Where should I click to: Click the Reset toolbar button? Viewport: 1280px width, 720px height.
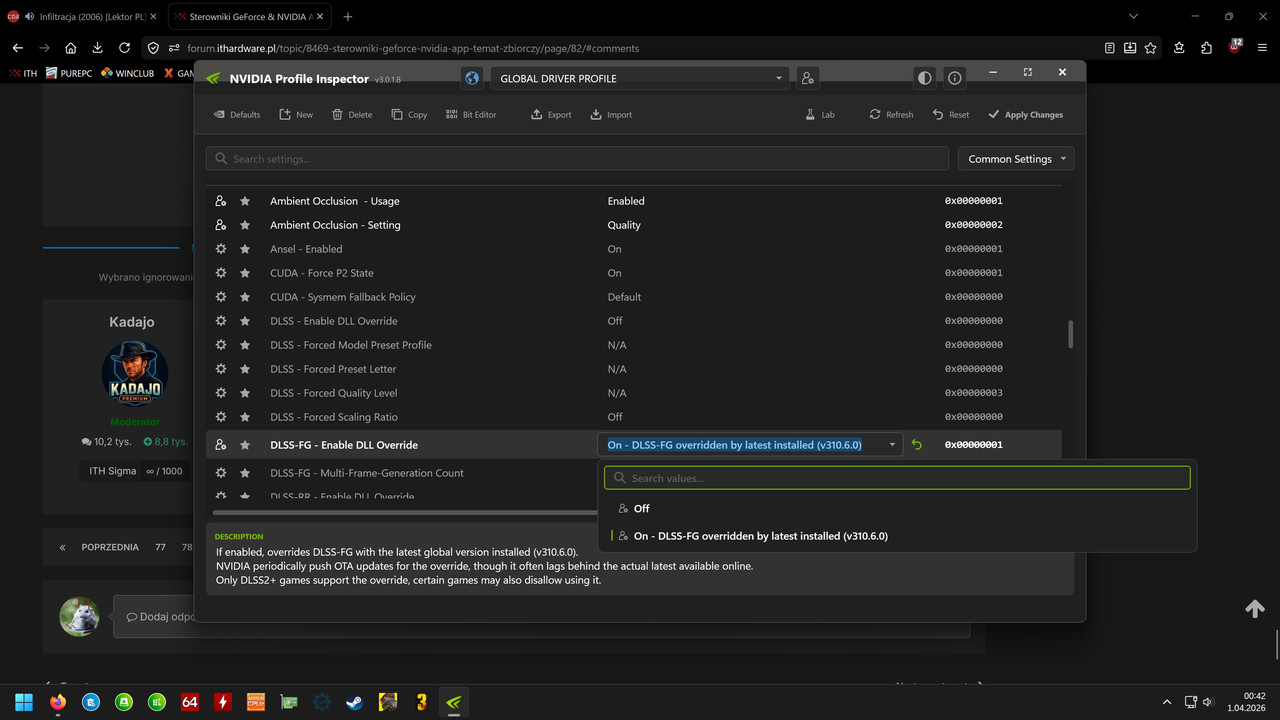pos(951,115)
